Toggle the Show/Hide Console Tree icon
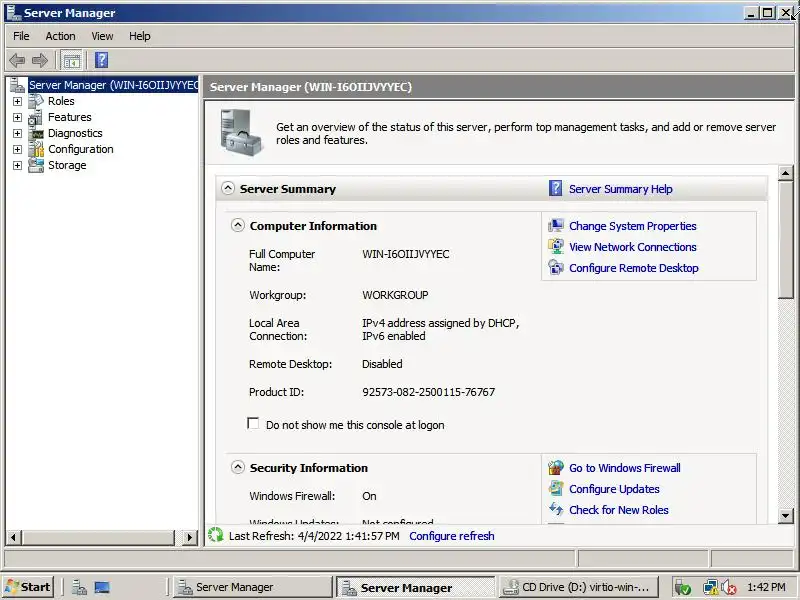Viewport: 800px width, 600px height. pos(71,60)
